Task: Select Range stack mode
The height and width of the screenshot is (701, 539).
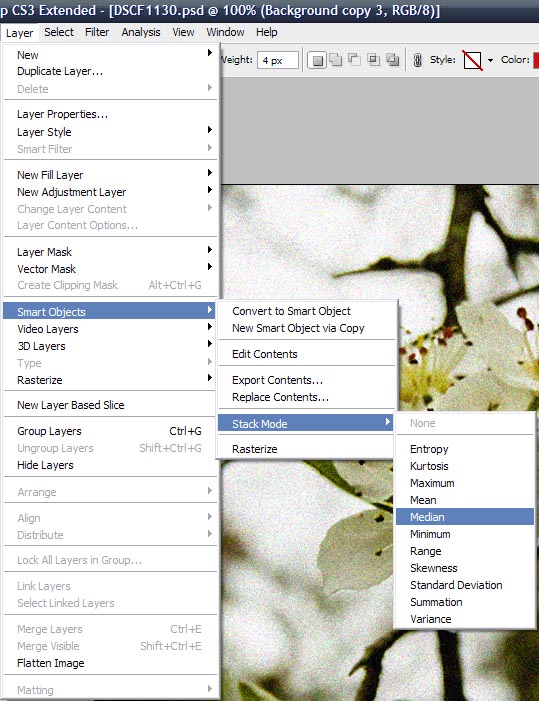Action: coord(465,551)
